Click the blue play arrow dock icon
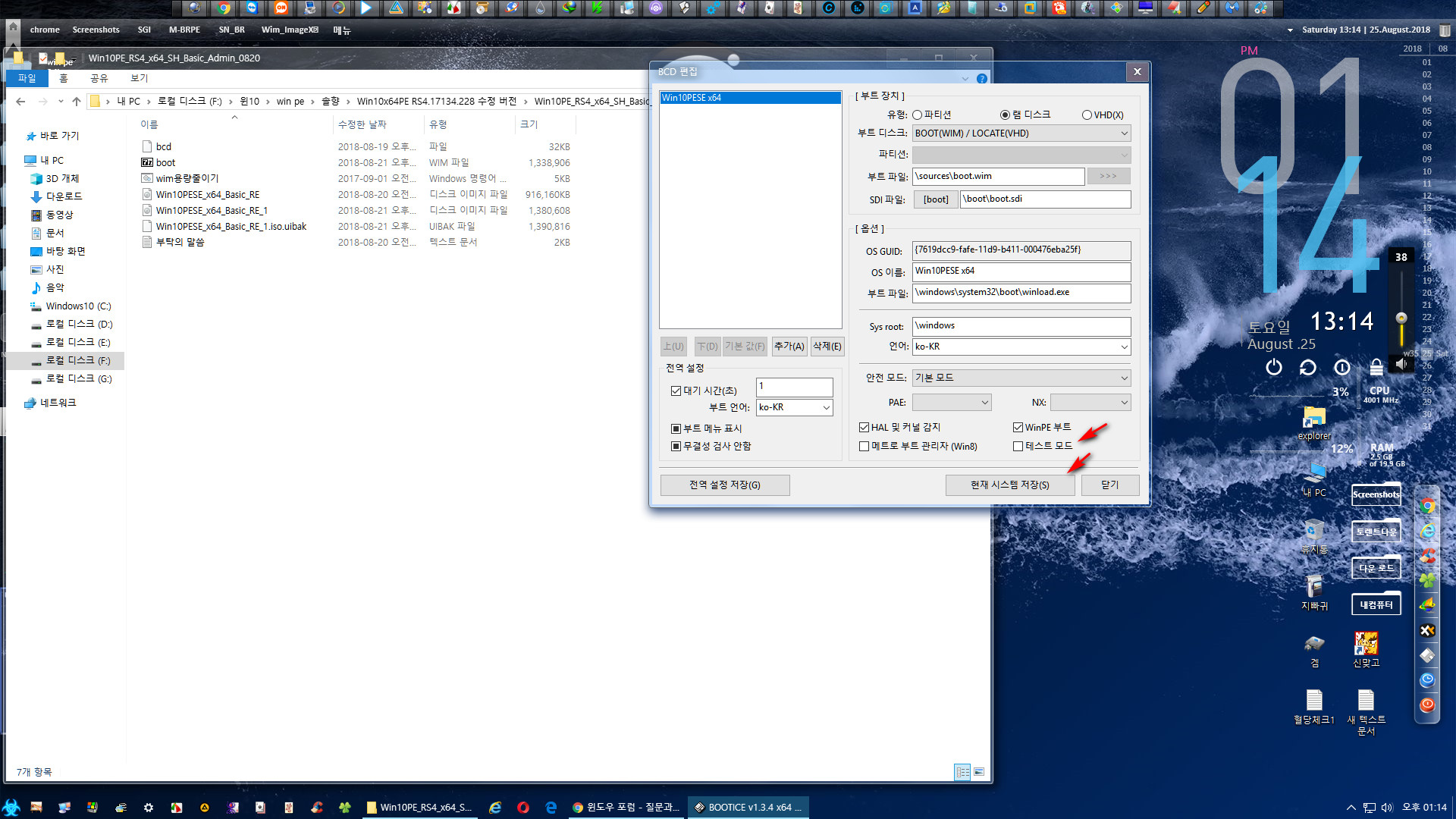 pos(367,8)
